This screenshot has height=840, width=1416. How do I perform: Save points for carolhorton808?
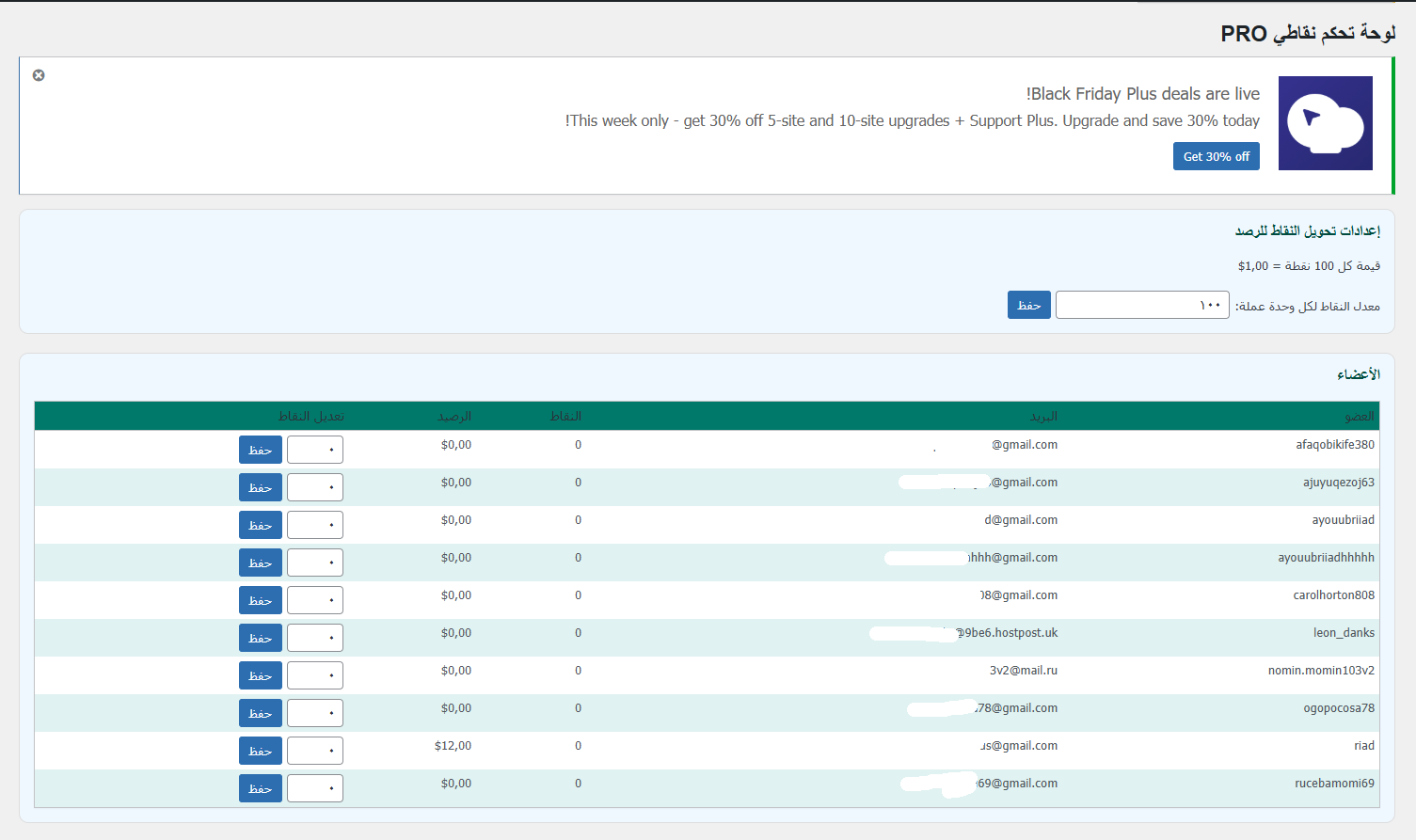(260, 600)
